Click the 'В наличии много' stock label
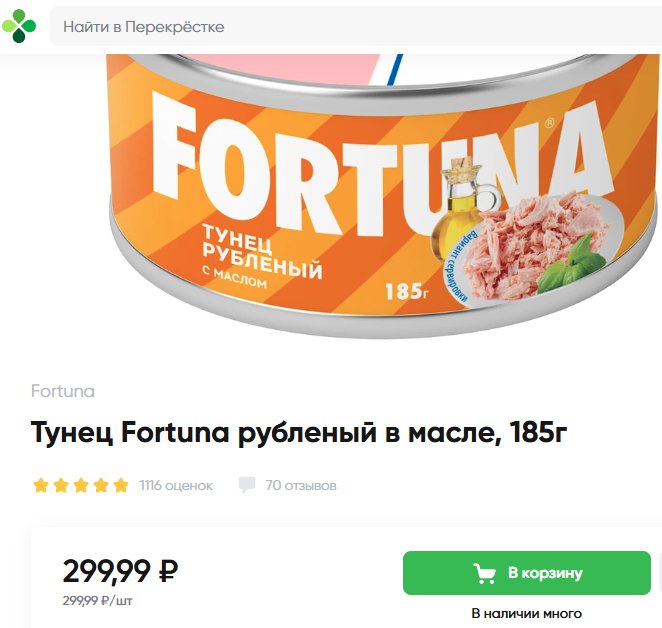 click(526, 613)
